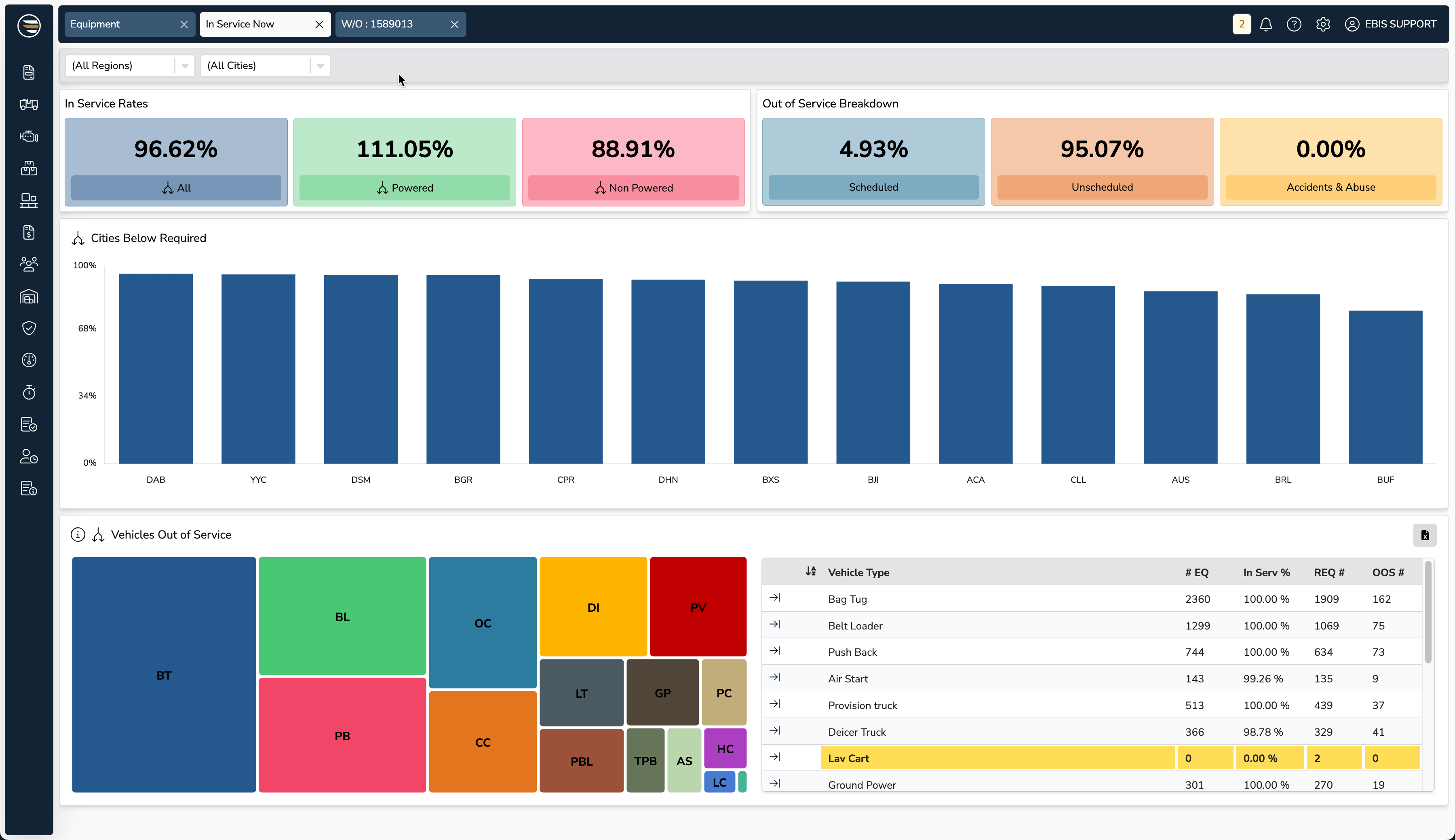This screenshot has height=840, width=1455.
Task: Open the warehouse sidebar icon
Action: click(29, 297)
